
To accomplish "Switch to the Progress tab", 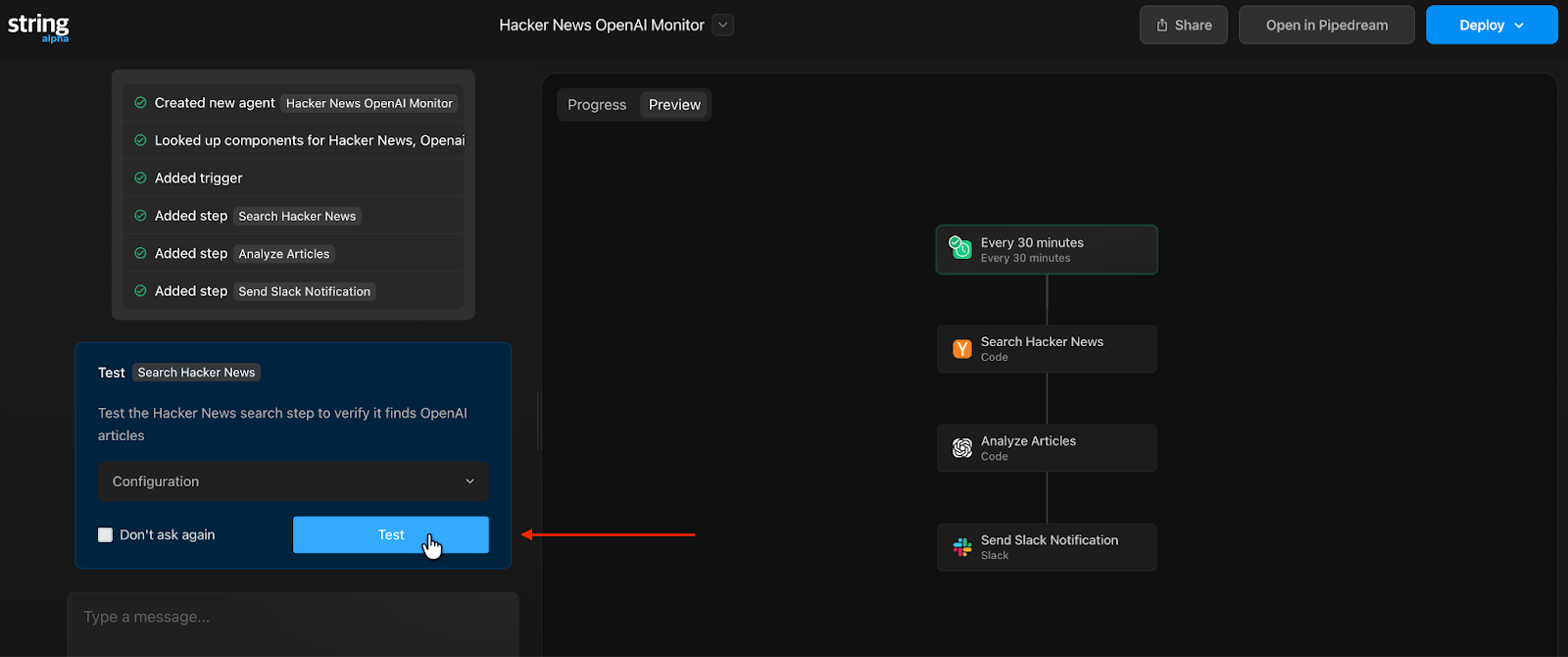I will 597,105.
